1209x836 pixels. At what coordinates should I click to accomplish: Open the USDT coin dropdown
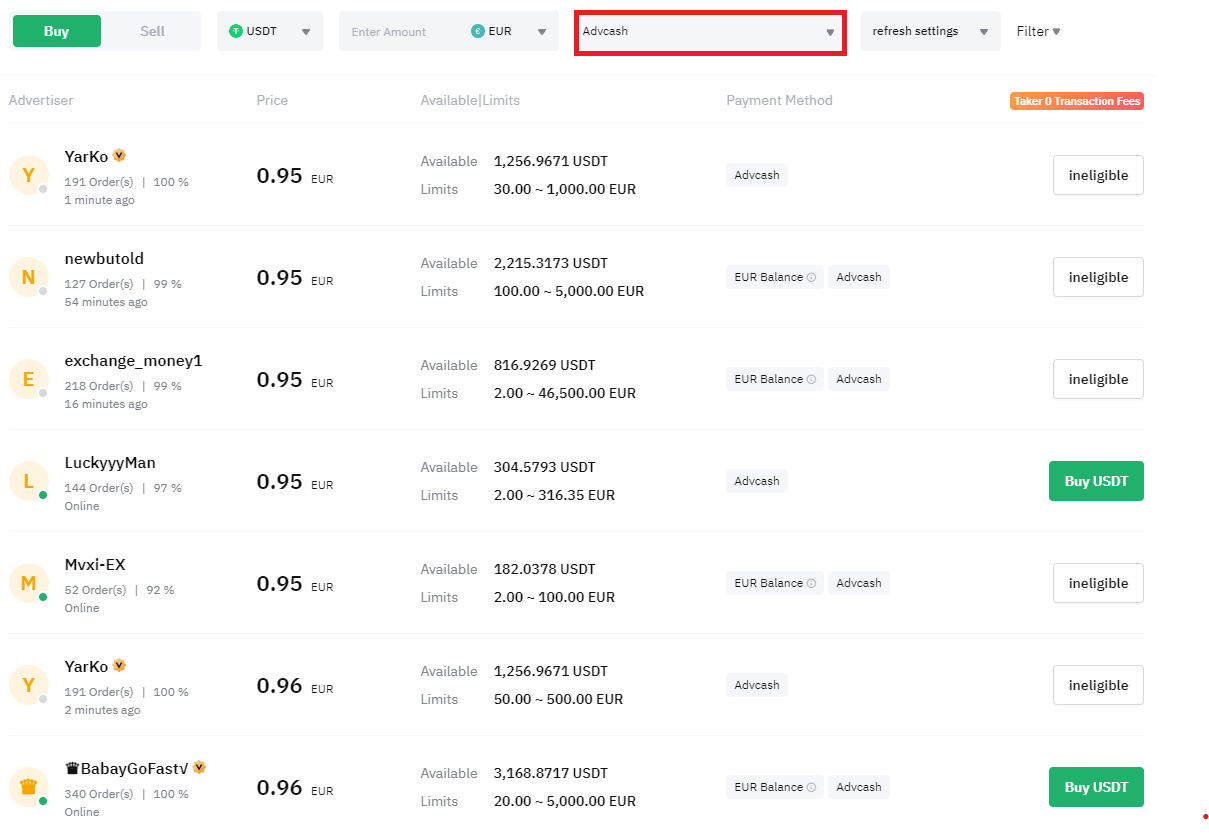pos(270,31)
